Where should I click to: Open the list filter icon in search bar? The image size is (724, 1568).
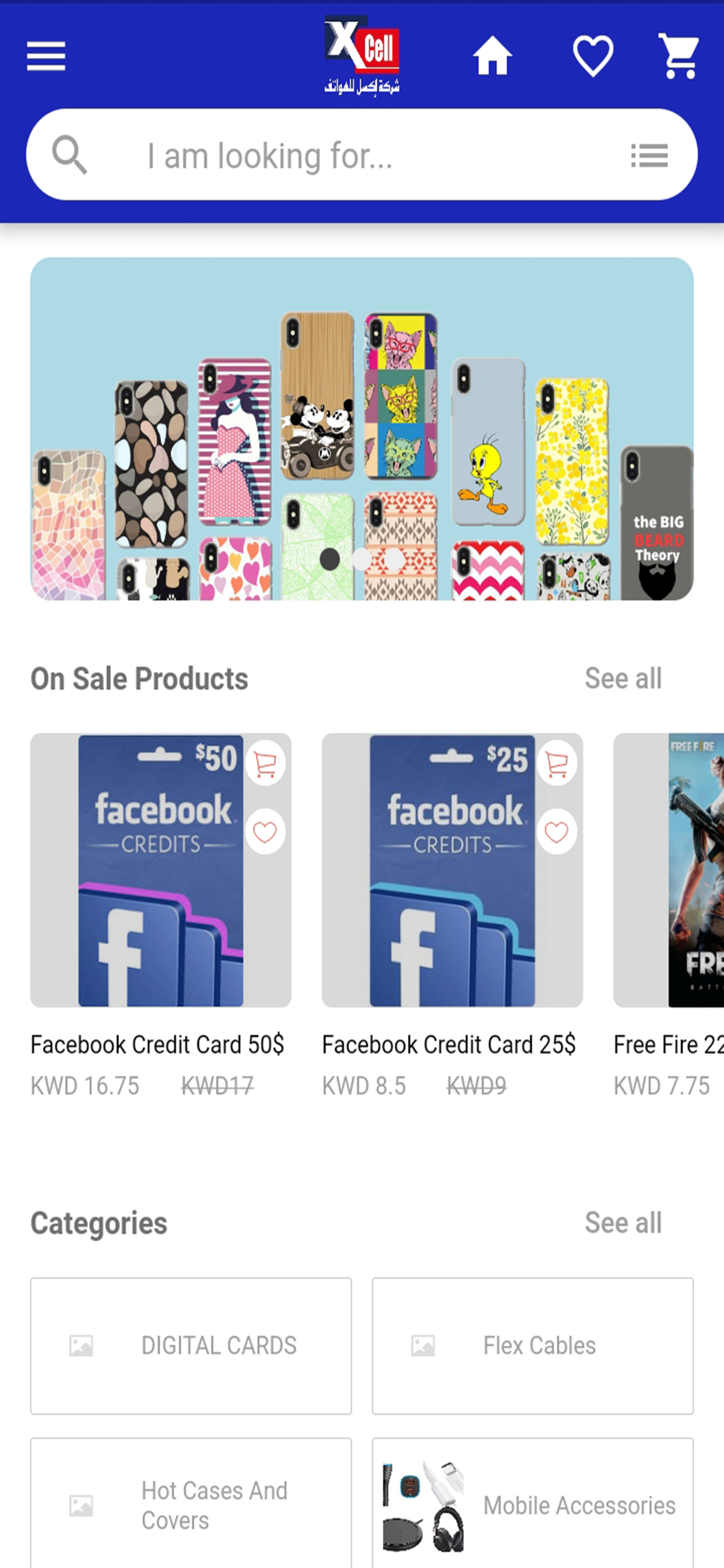650,155
